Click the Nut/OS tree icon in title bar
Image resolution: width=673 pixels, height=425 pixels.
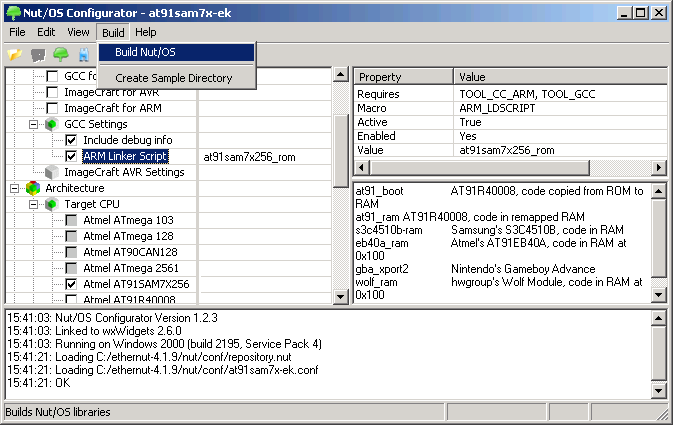pyautogui.click(x=13, y=13)
